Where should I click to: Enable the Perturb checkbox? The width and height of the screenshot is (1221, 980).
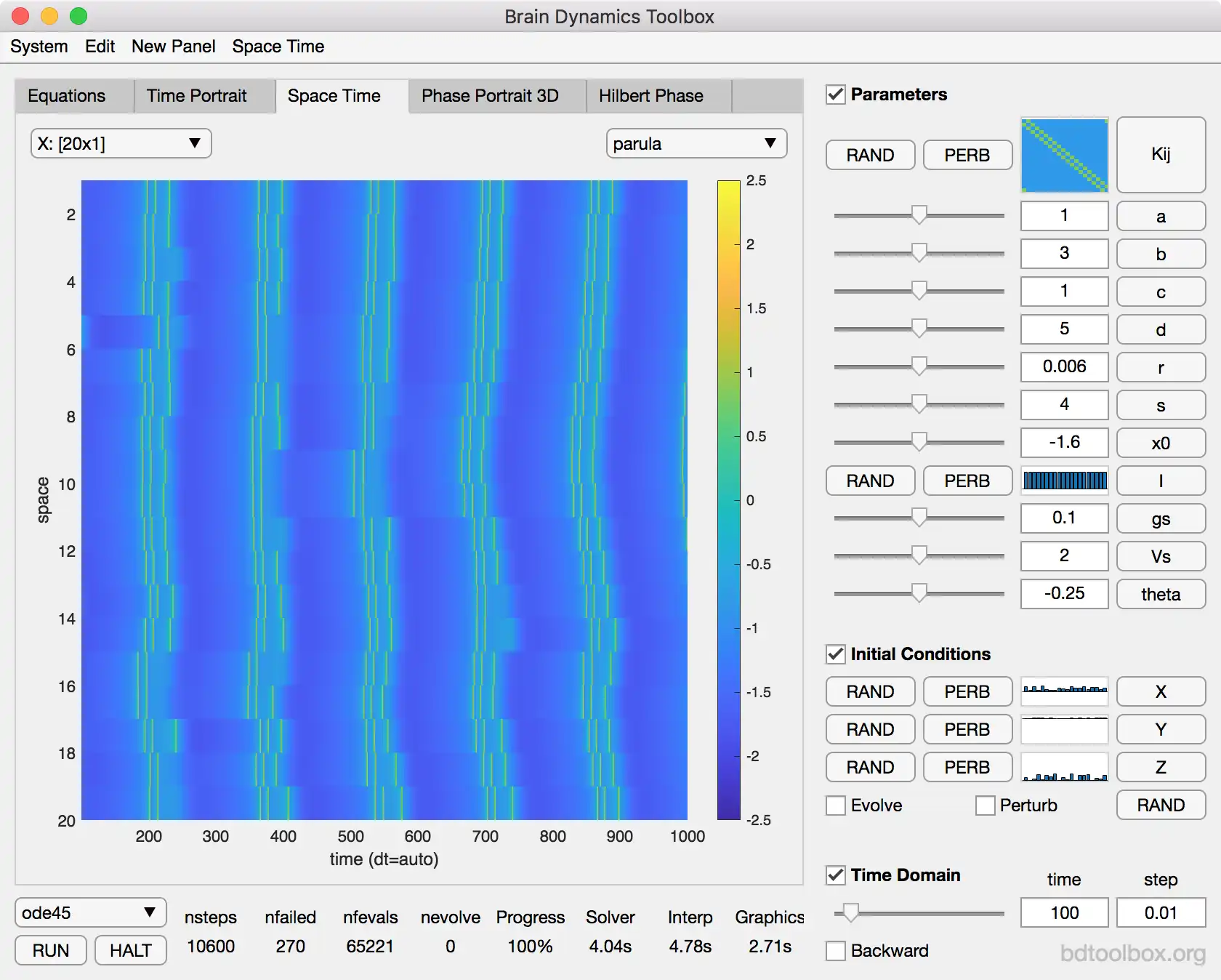point(985,806)
